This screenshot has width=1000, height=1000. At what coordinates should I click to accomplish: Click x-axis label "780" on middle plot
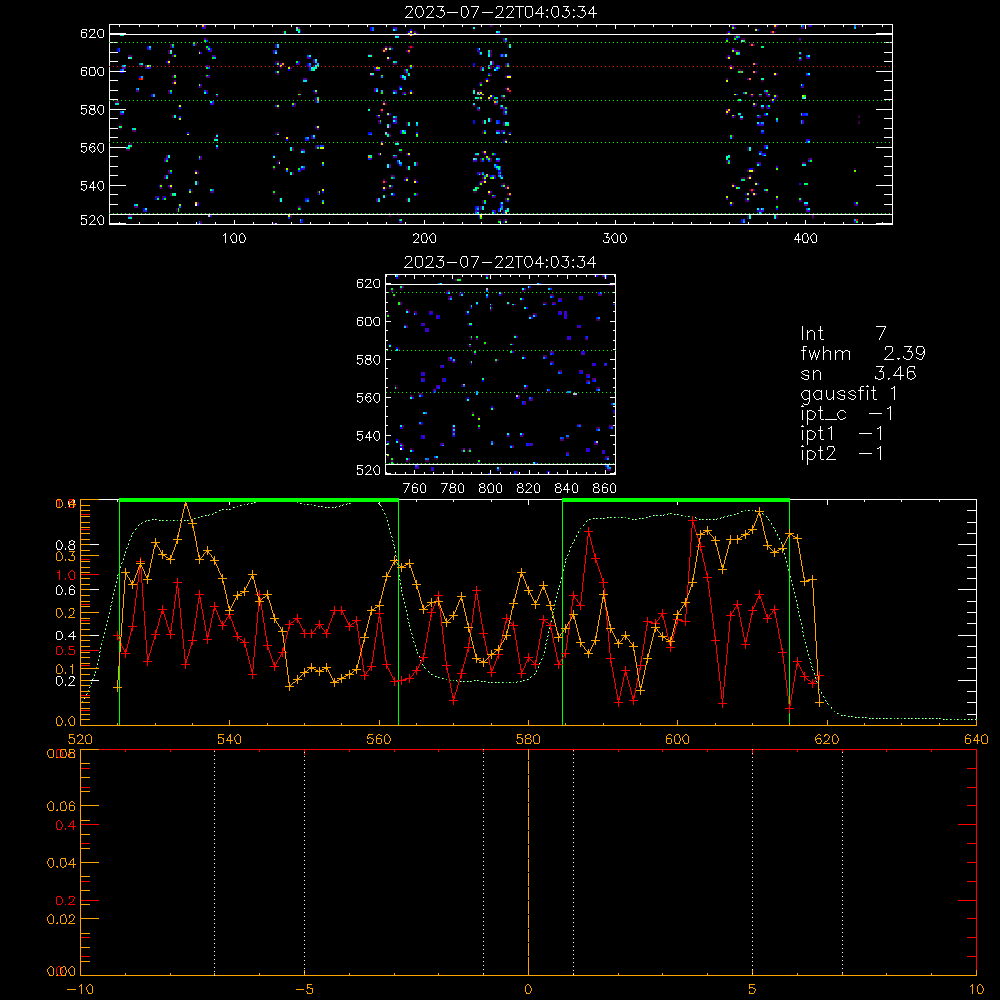(453, 489)
